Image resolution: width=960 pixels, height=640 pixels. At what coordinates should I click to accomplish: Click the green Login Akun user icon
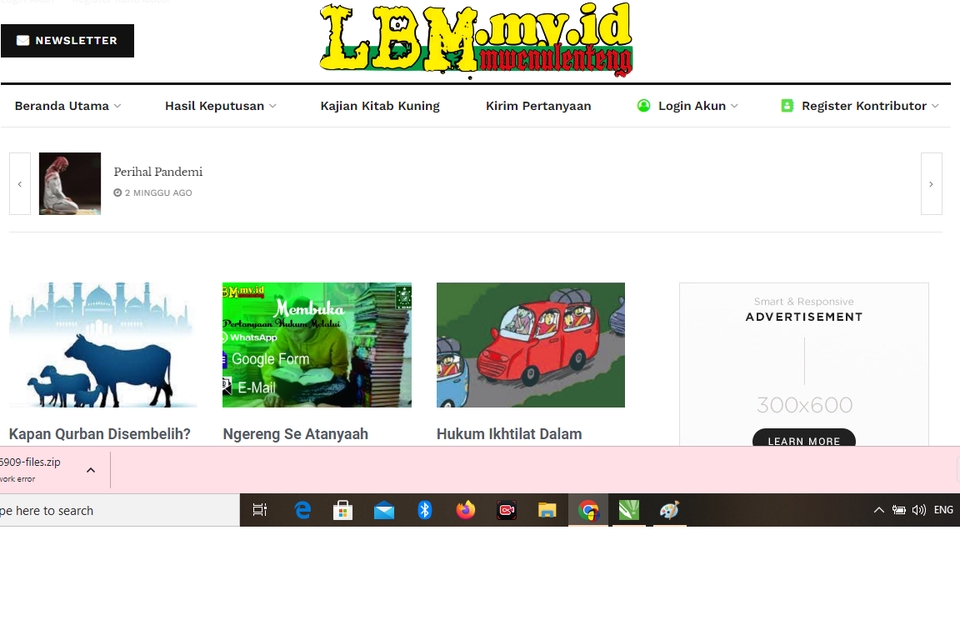coord(643,105)
